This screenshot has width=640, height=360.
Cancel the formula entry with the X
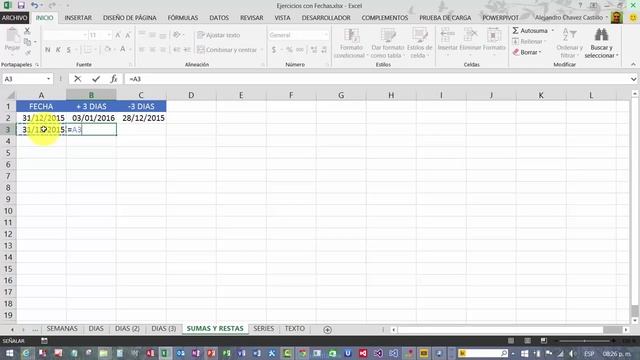[78, 79]
